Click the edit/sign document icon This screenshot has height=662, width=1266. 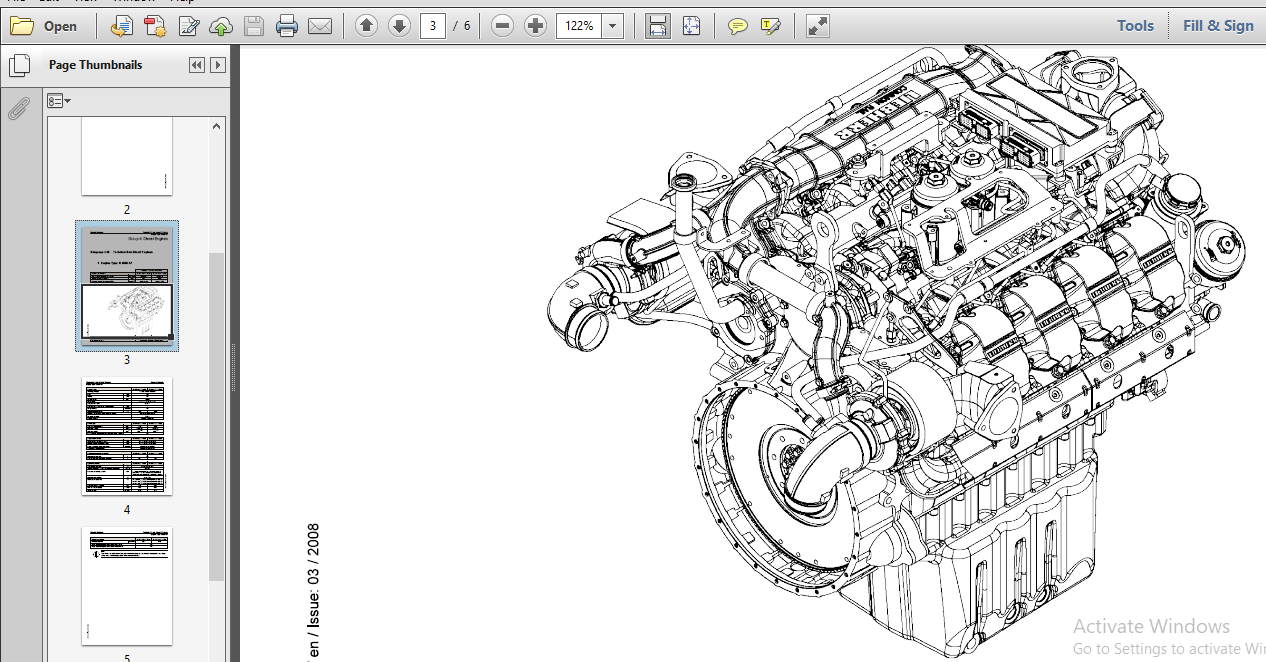pyautogui.click(x=189, y=26)
